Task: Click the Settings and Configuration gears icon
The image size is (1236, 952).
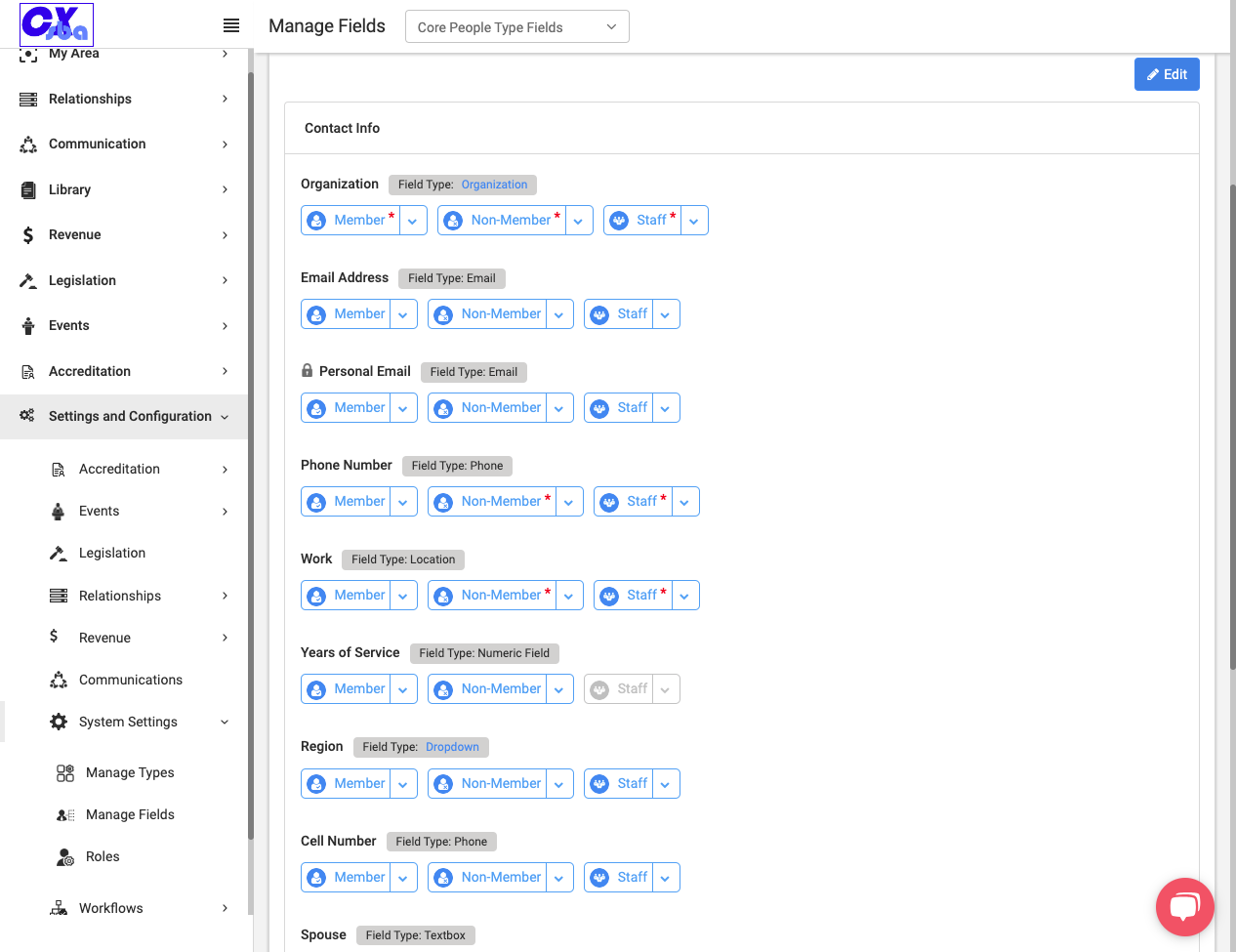Action: point(27,416)
